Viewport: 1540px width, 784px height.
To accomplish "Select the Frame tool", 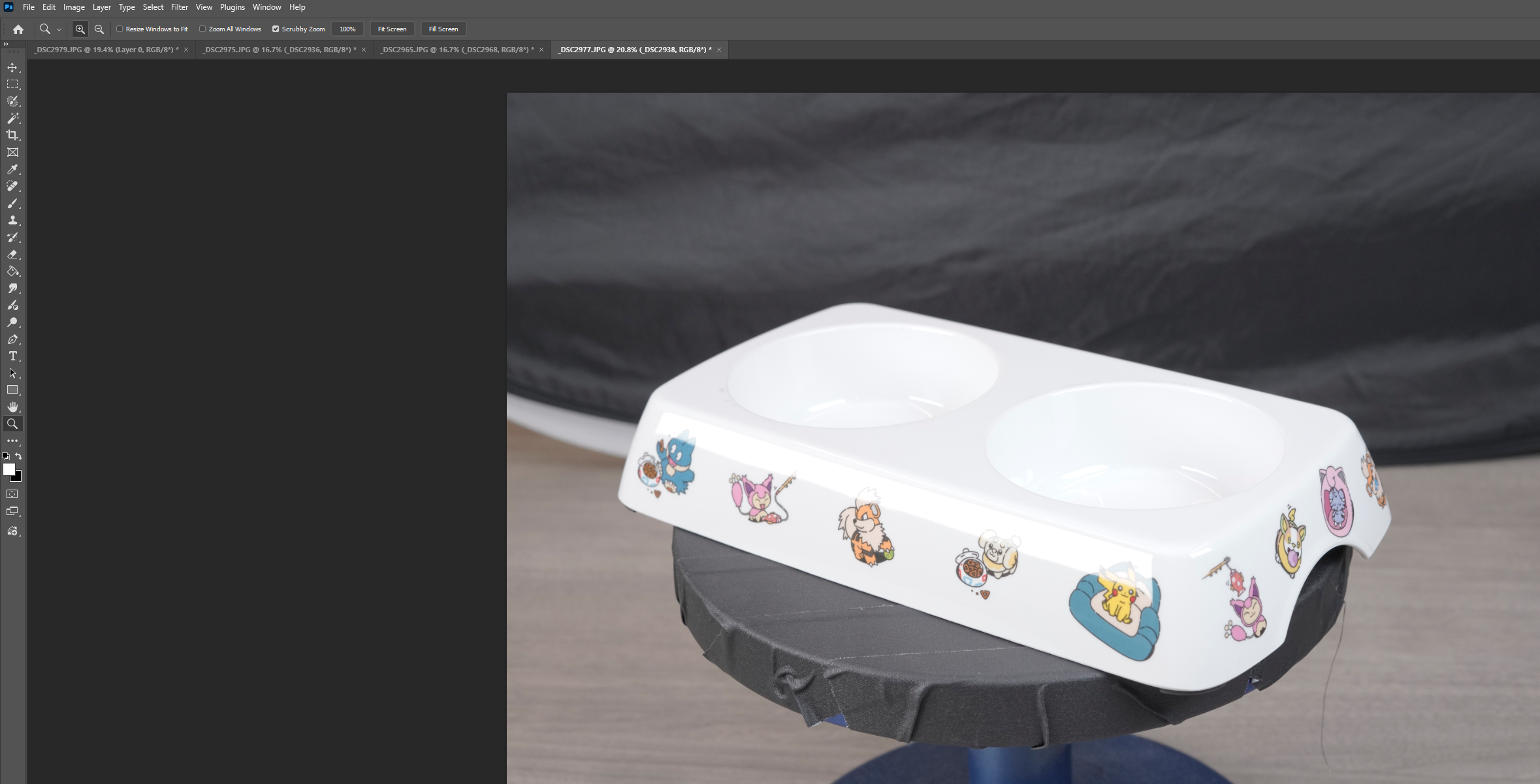I will pos(12,152).
